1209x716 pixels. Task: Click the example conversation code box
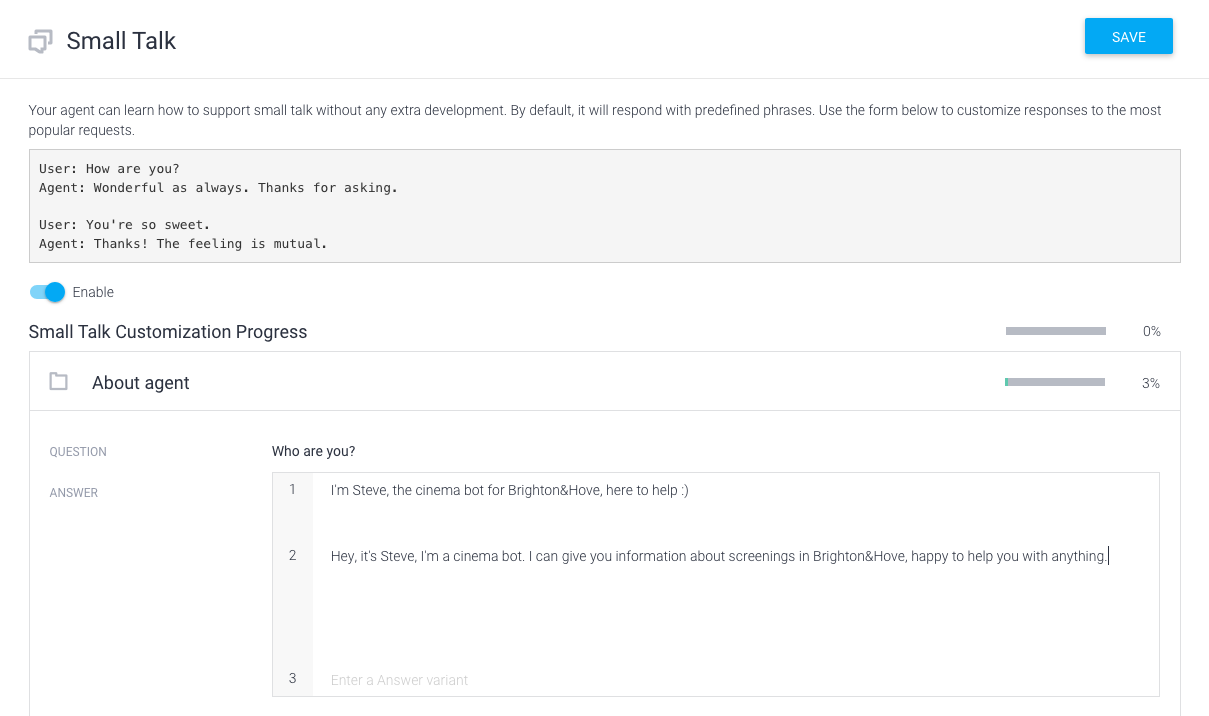click(x=604, y=206)
